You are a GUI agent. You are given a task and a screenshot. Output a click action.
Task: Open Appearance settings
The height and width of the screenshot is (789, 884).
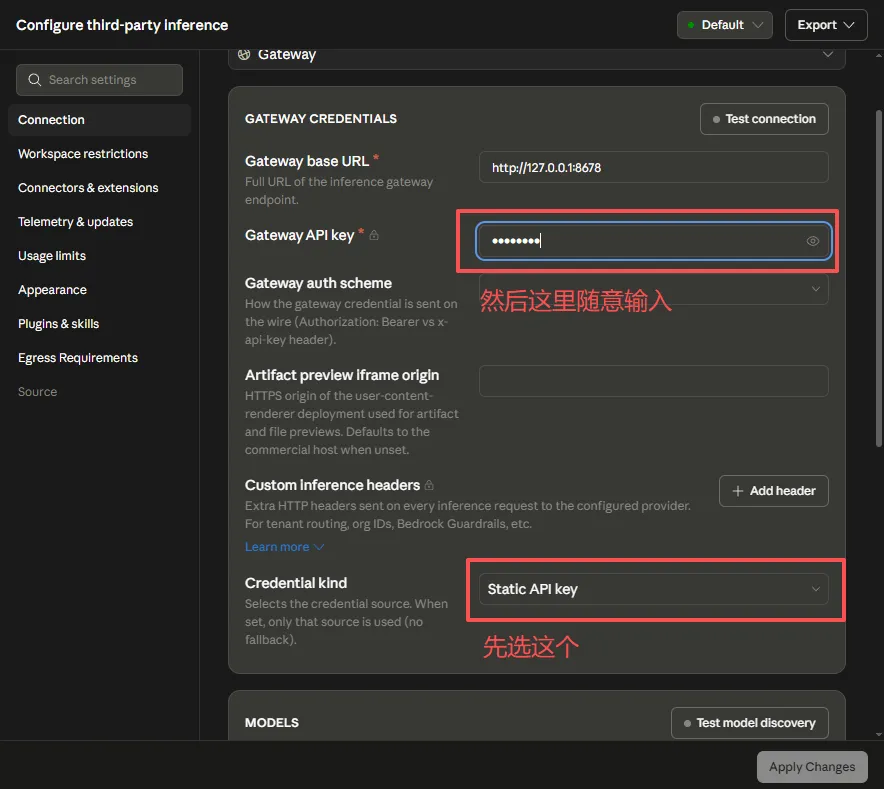pyautogui.click(x=52, y=290)
